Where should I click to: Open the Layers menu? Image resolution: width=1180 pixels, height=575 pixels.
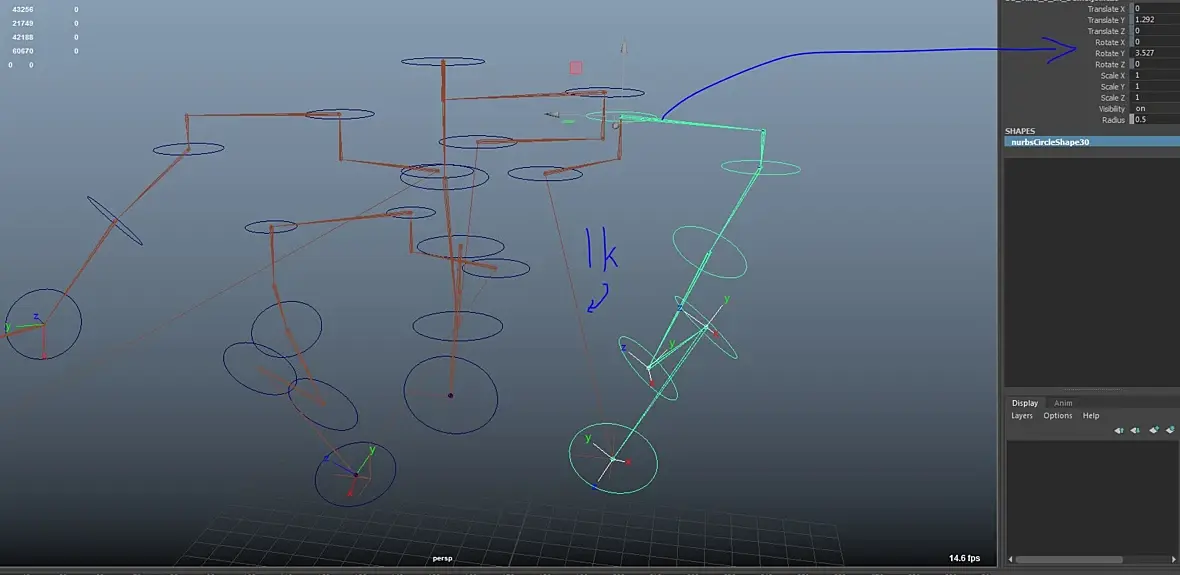[1022, 415]
